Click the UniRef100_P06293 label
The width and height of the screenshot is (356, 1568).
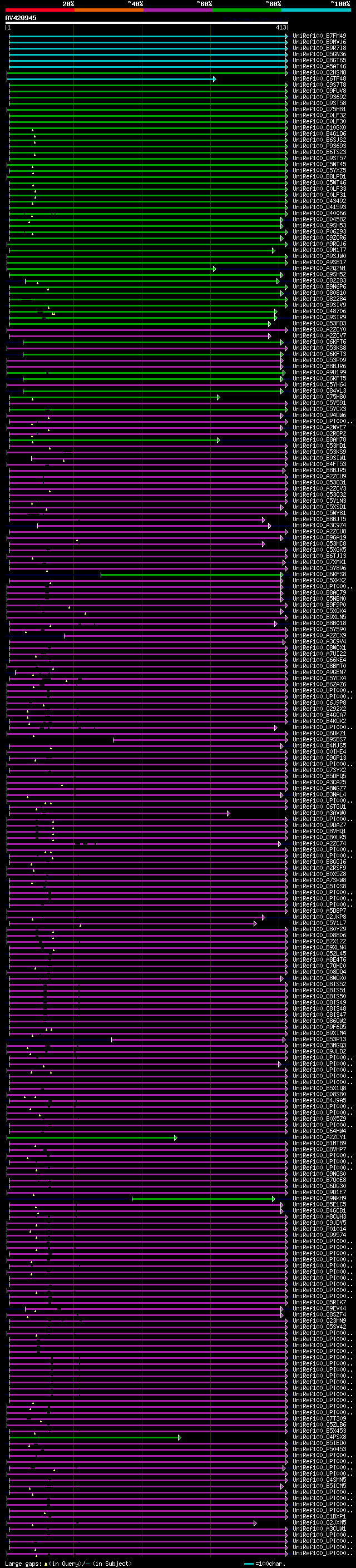point(319,231)
